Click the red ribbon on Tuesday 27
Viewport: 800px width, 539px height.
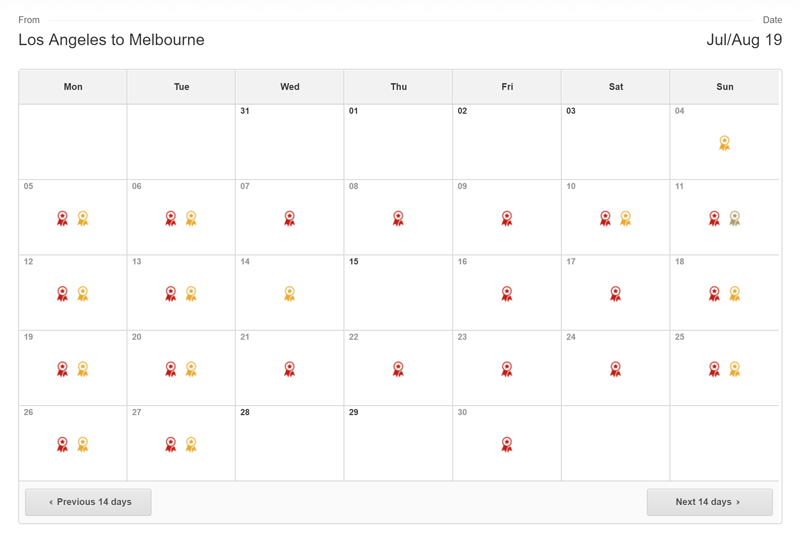click(x=171, y=444)
